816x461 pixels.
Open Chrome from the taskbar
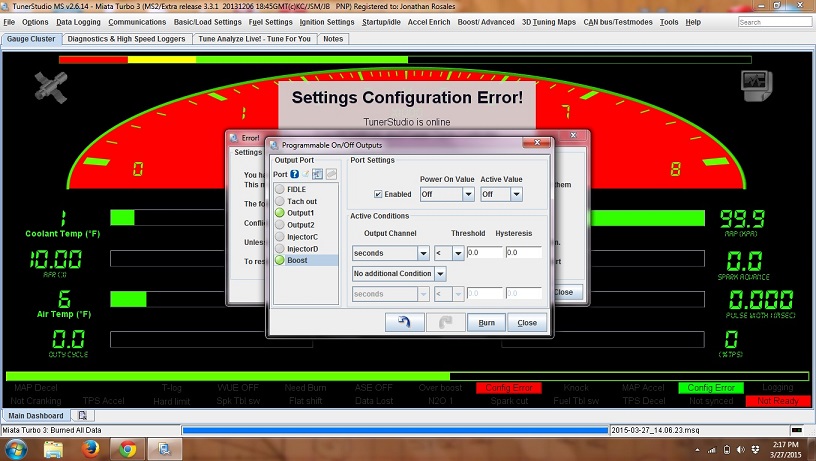pos(129,447)
